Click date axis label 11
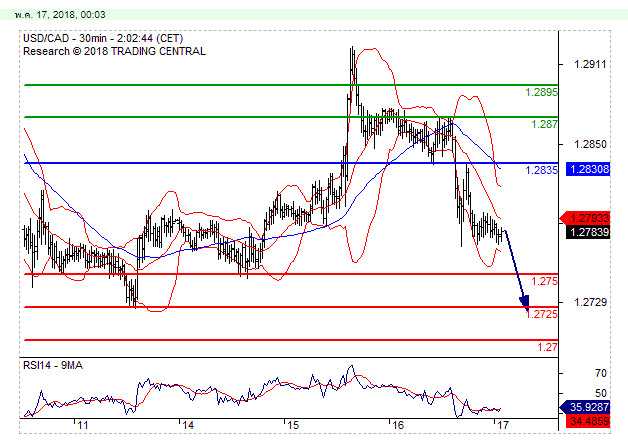Viewport: 628px width, 447px height. pos(83,425)
